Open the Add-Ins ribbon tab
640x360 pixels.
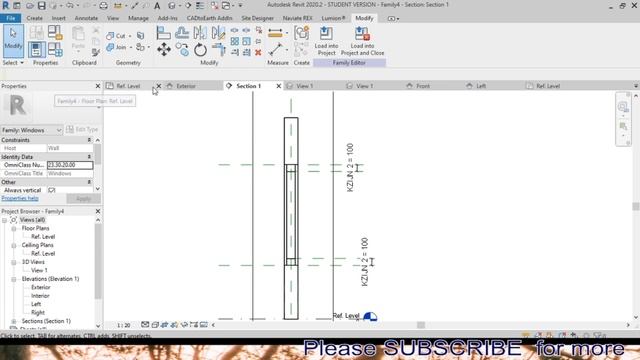[x=167, y=18]
